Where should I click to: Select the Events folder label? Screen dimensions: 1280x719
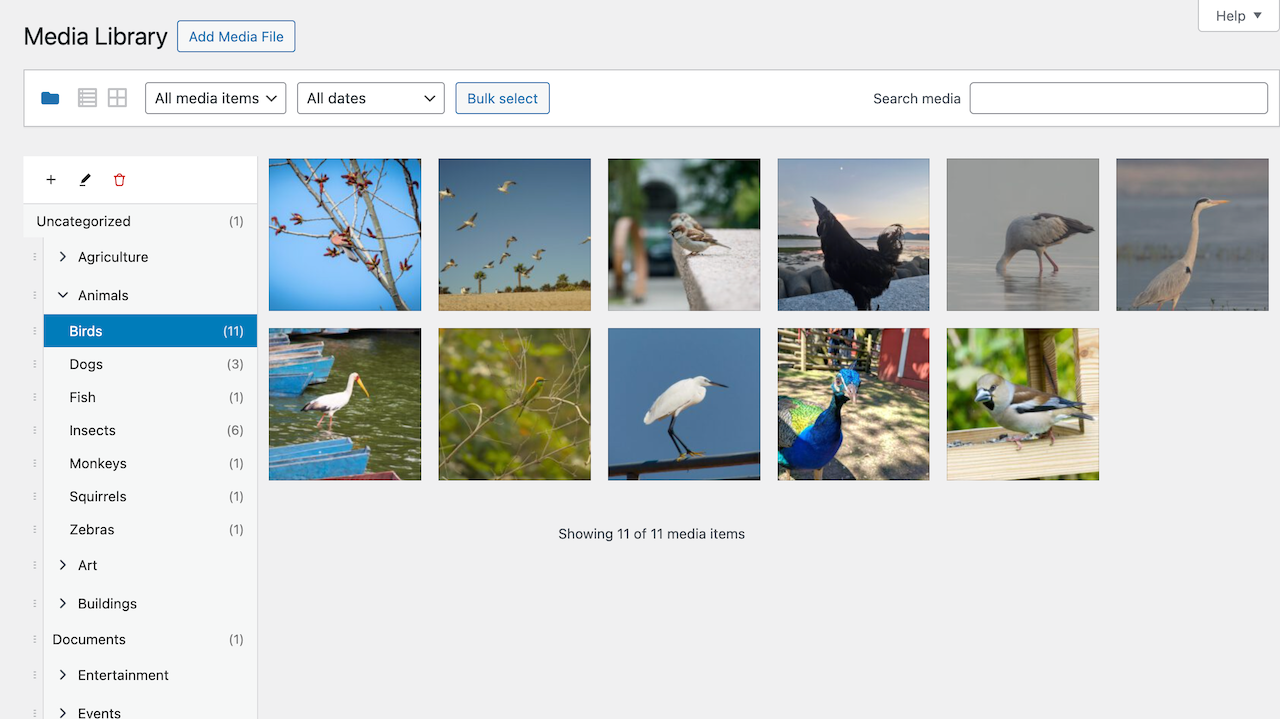[99, 713]
